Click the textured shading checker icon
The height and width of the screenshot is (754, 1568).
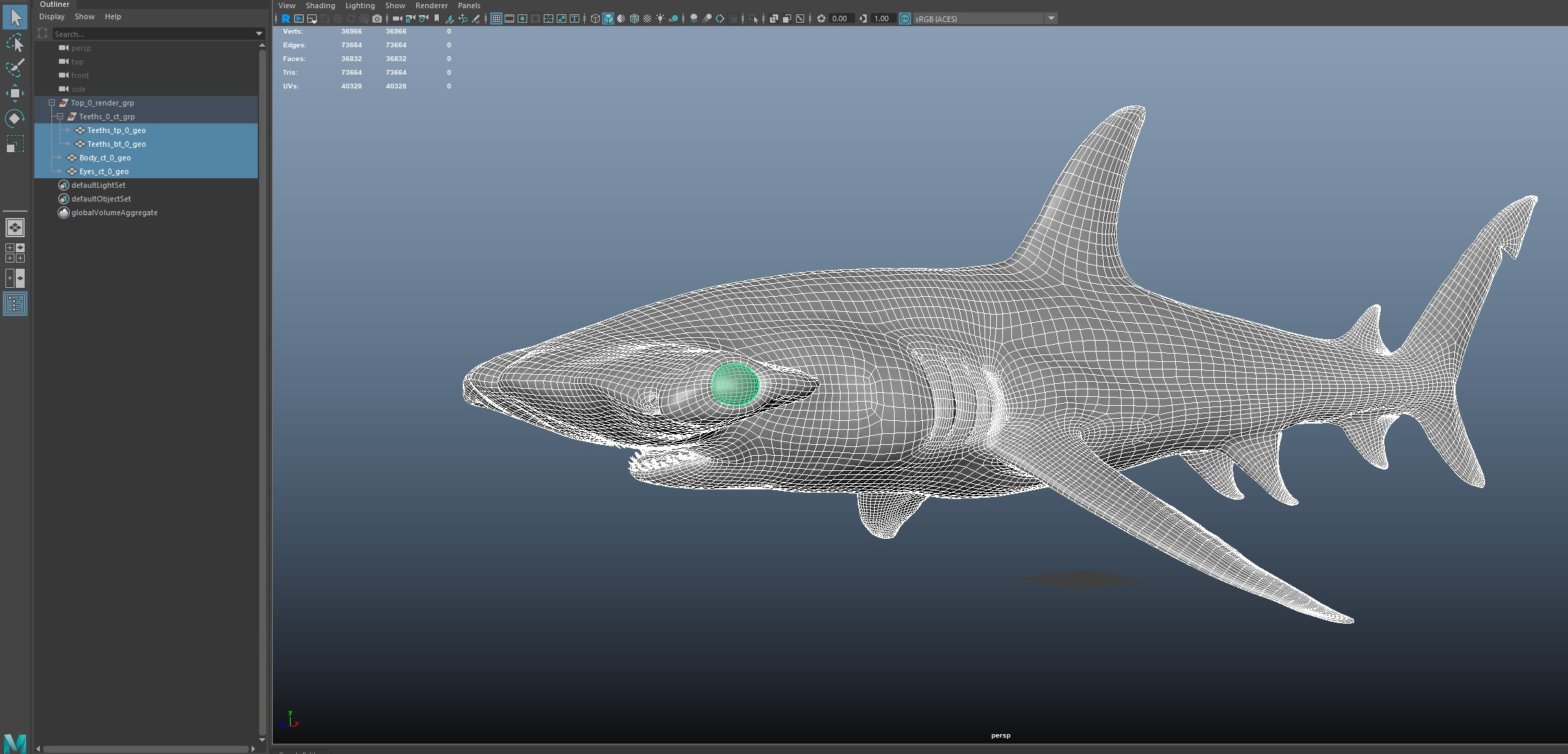647,19
